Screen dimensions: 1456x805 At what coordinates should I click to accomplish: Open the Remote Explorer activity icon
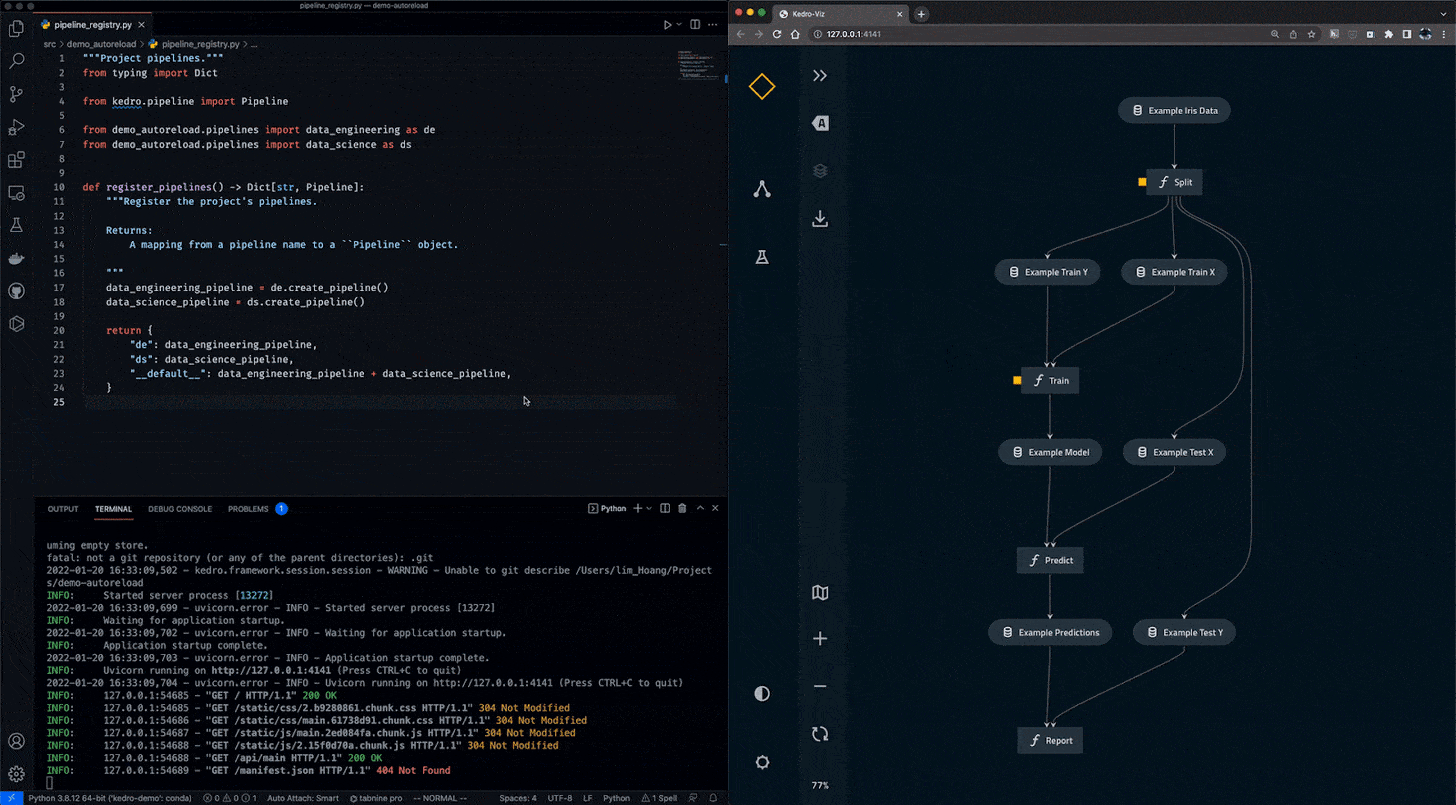(x=16, y=193)
